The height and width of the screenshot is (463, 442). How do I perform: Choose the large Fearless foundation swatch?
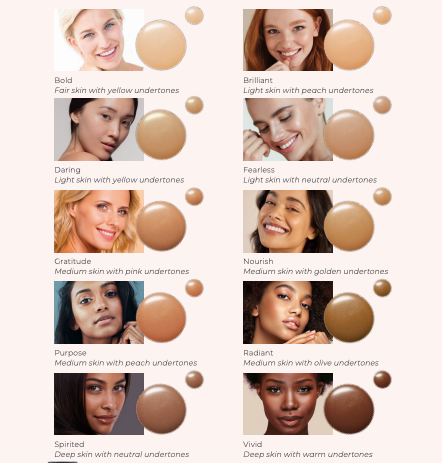[x=349, y=134]
